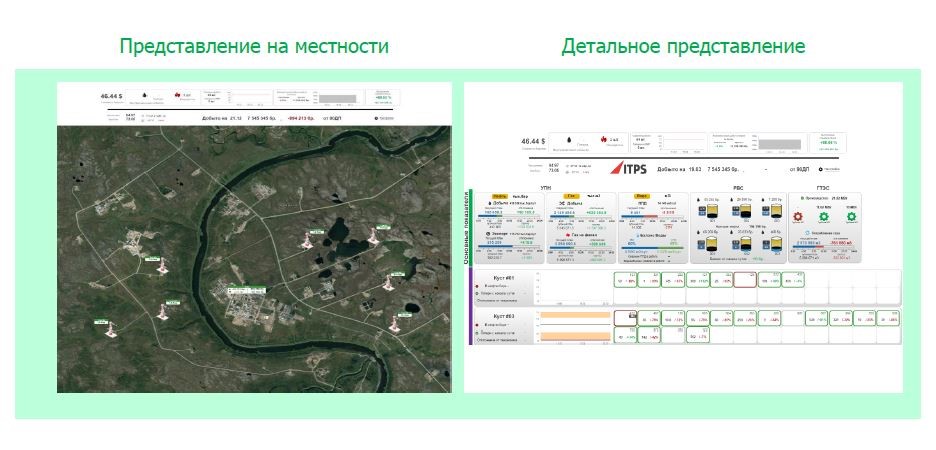Click the bottom-right tank in the РВС panel
The height and width of the screenshot is (450, 936).
[775, 243]
